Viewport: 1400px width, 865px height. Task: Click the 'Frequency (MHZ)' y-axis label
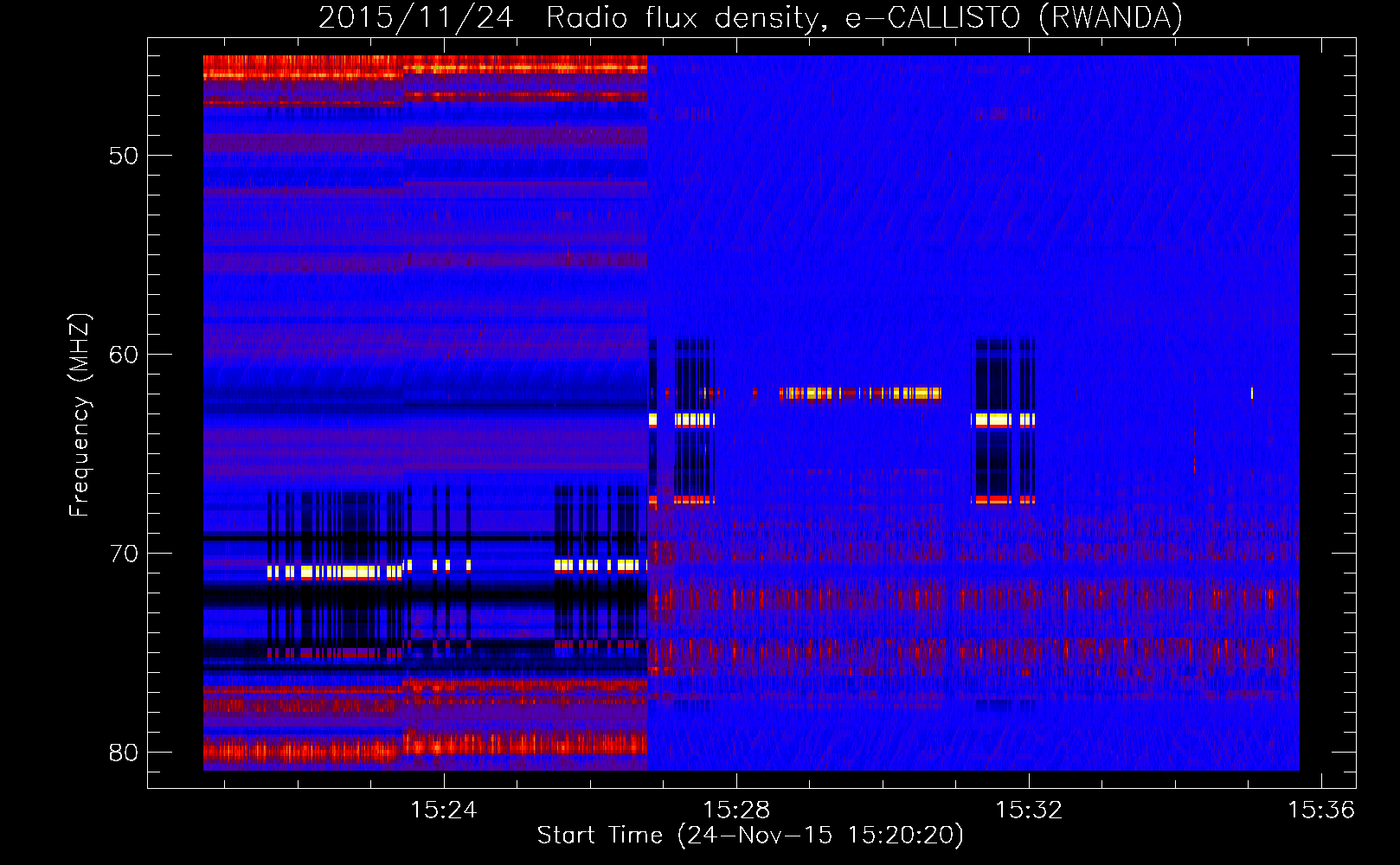point(79,414)
